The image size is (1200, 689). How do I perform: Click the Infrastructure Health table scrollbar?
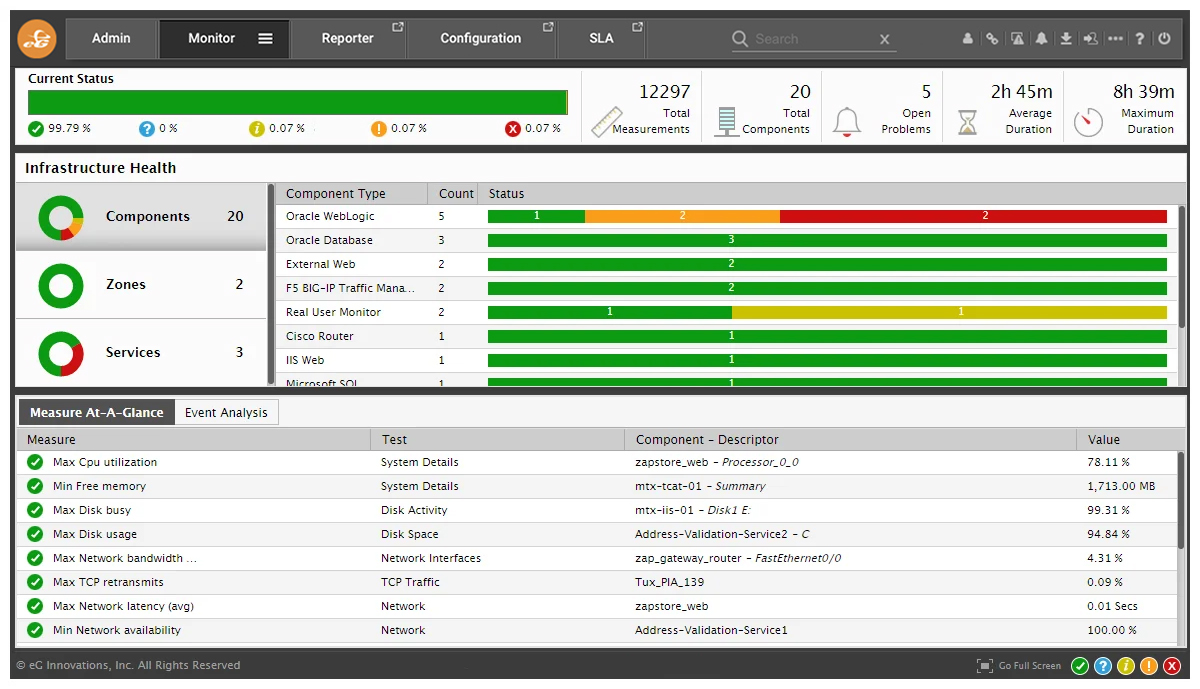pyautogui.click(x=1181, y=266)
